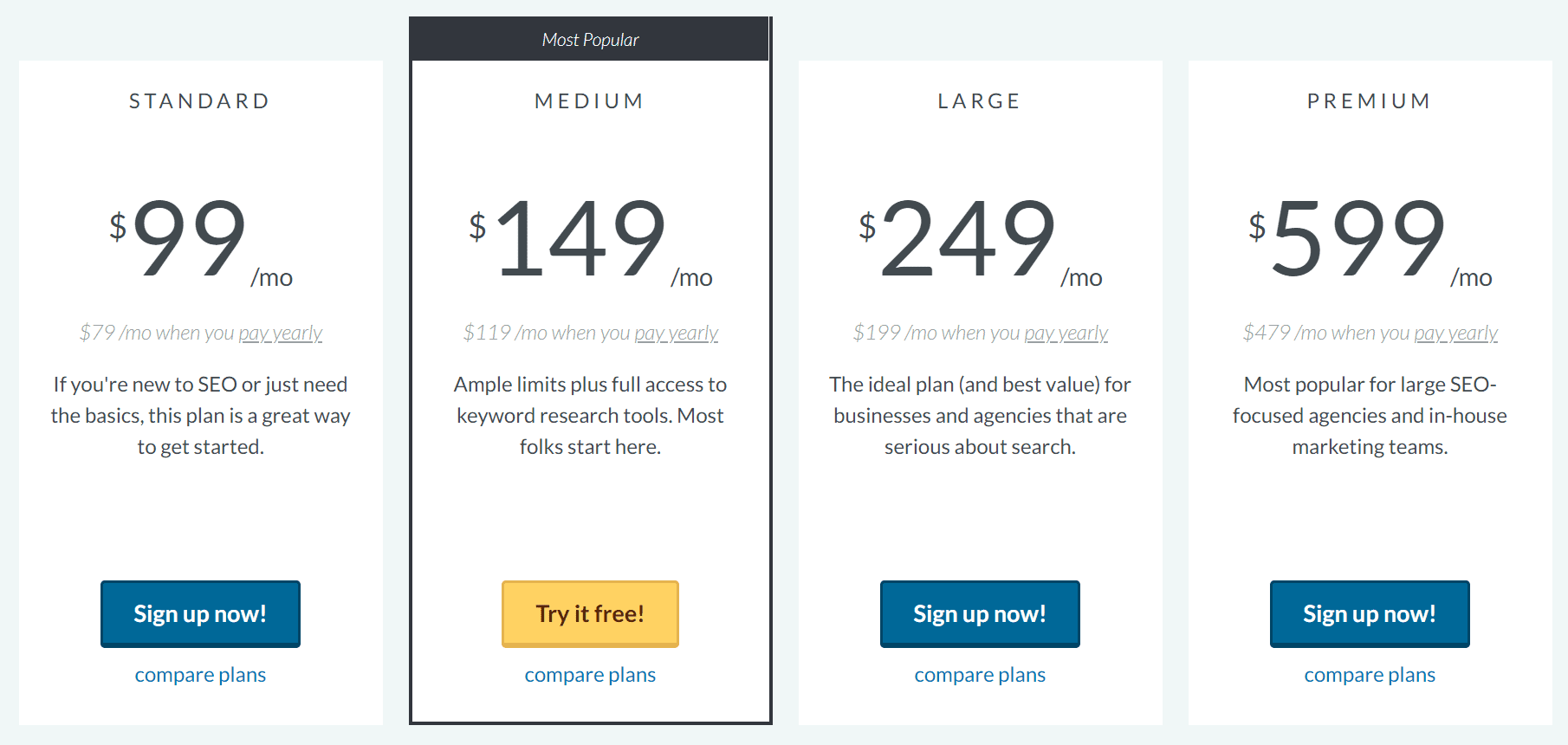The width and height of the screenshot is (1568, 745).
Task: Sign up now for the Large plan
Action: [x=980, y=613]
